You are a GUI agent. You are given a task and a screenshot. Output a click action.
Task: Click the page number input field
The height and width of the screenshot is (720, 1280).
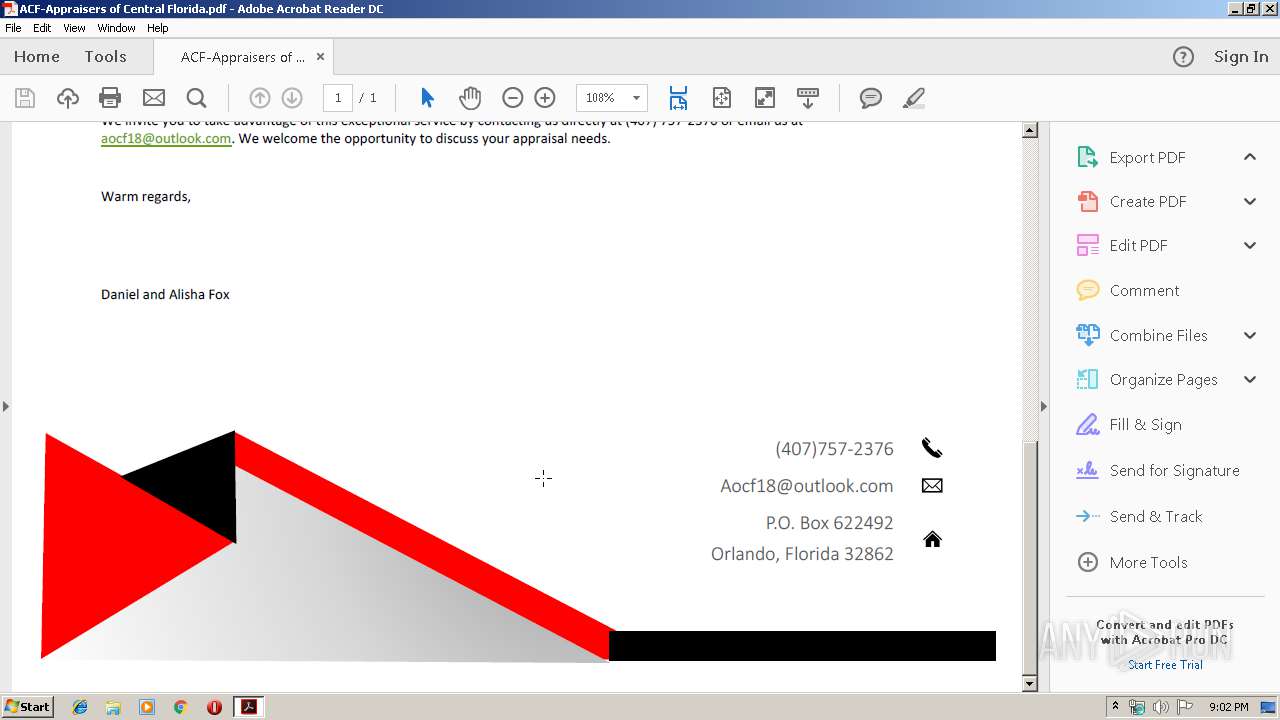point(338,98)
